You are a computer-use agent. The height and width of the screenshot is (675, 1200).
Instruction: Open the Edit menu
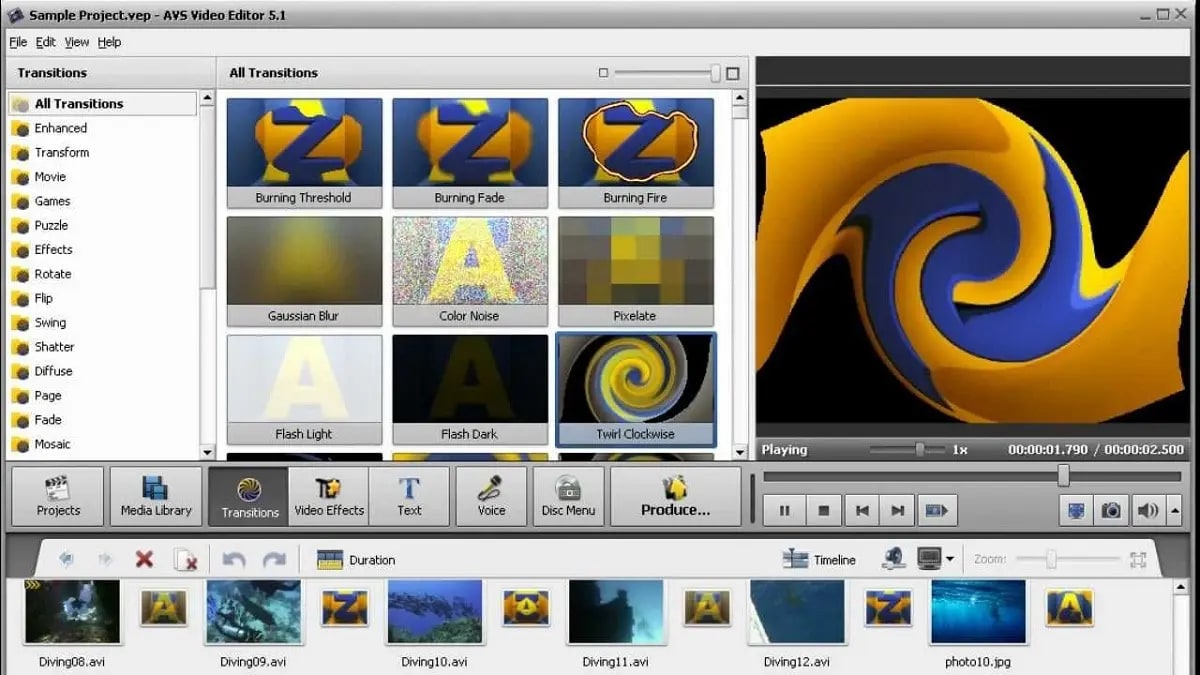tap(46, 42)
